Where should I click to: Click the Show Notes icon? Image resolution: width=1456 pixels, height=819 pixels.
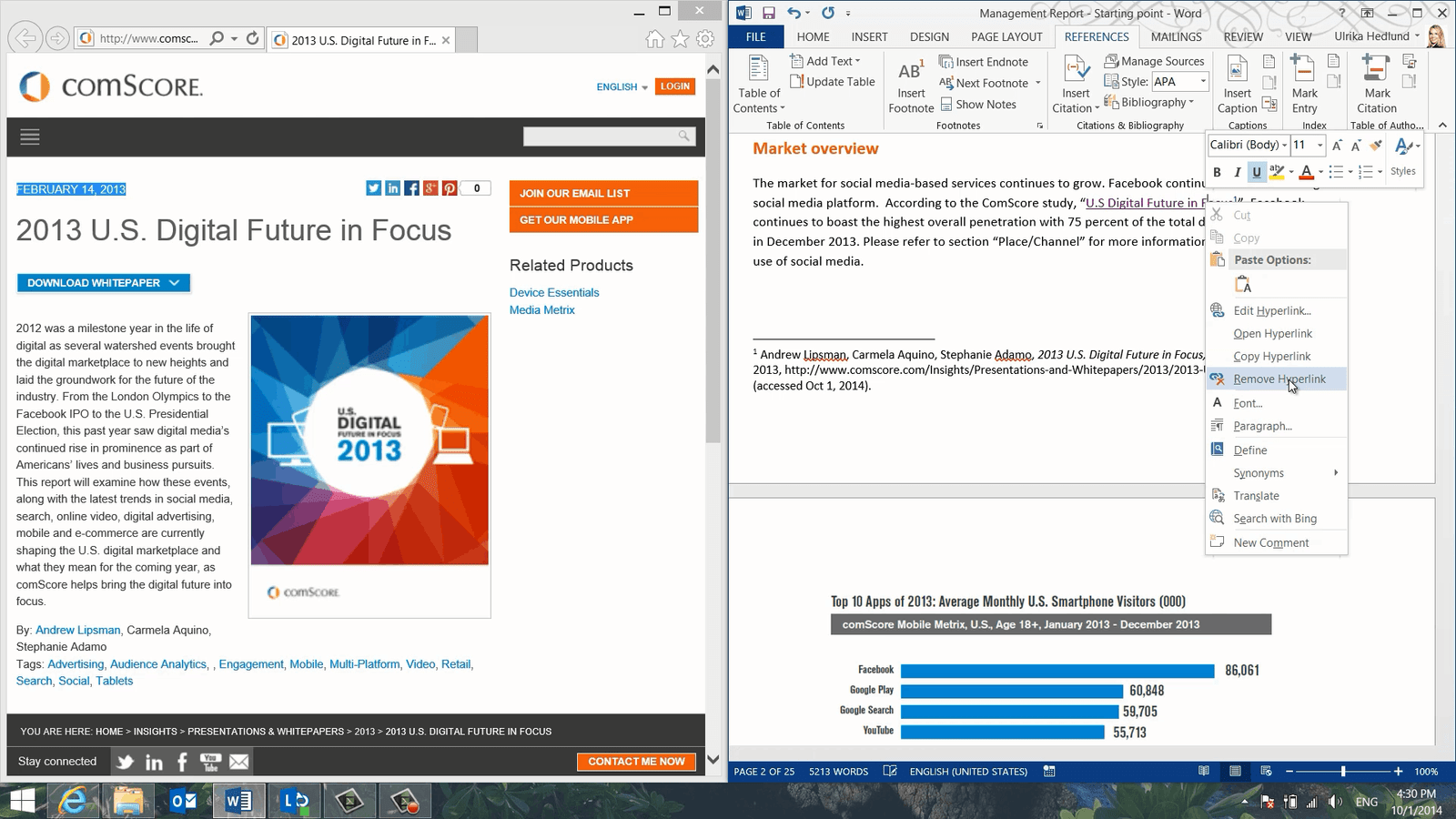point(946,104)
